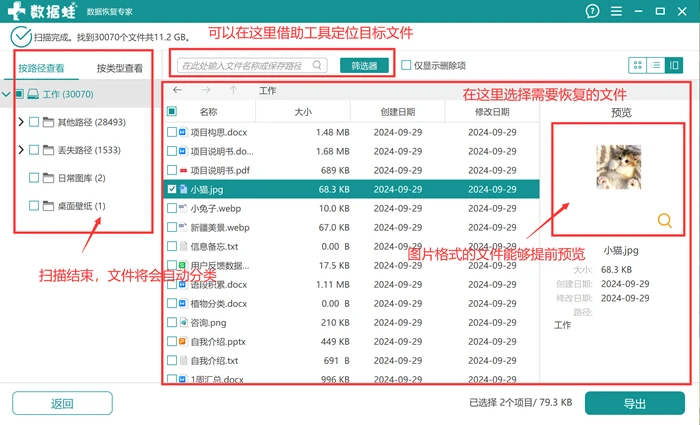Expand the 丢失路径 folder arrow
Viewport: 700px width, 425px height.
21,150
